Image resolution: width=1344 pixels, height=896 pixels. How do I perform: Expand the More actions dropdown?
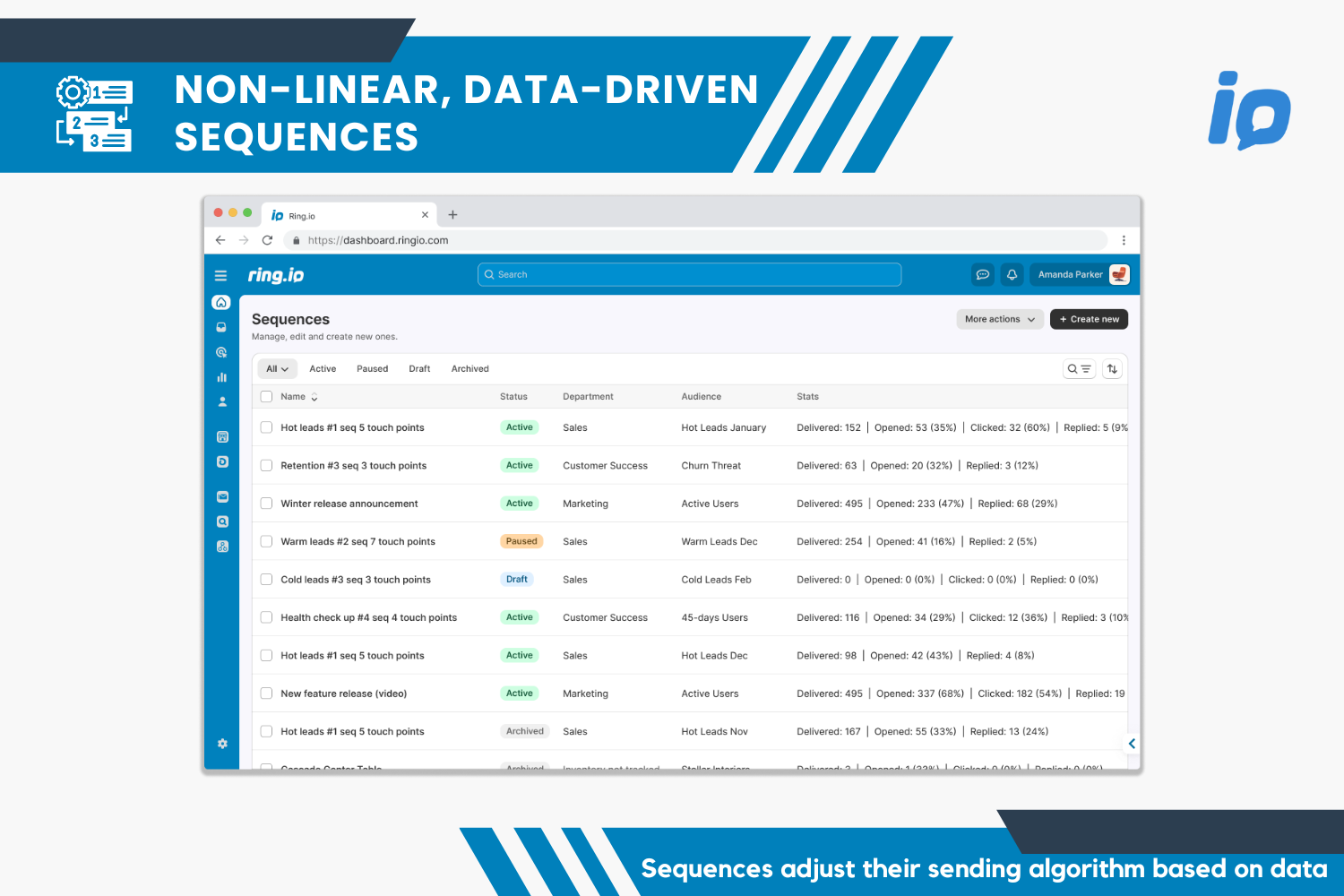tap(999, 319)
